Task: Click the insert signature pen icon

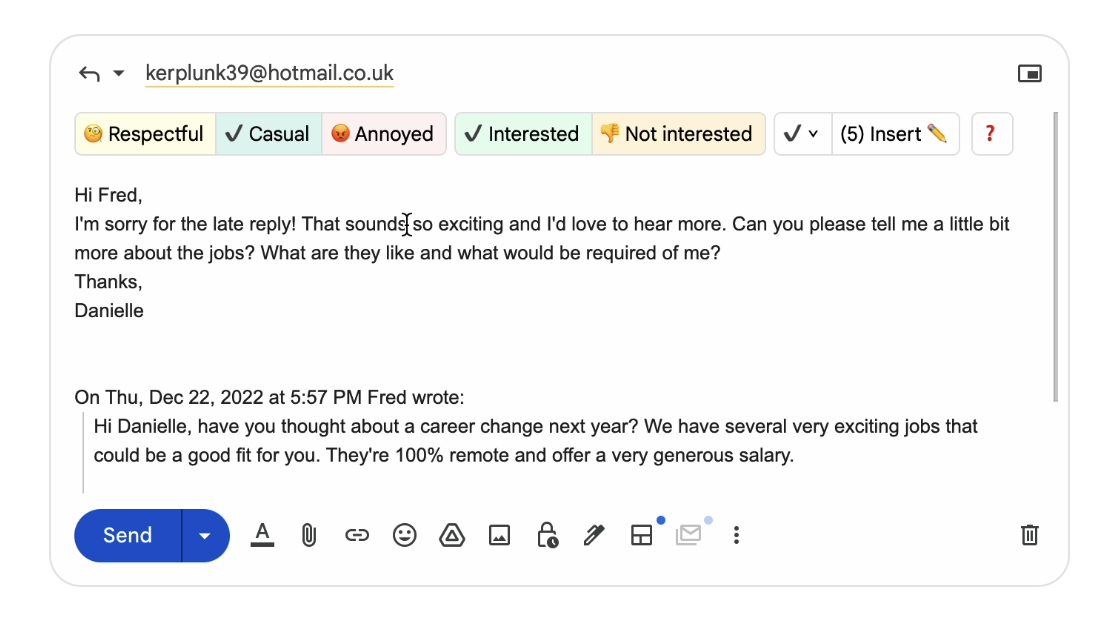Action: (x=594, y=536)
